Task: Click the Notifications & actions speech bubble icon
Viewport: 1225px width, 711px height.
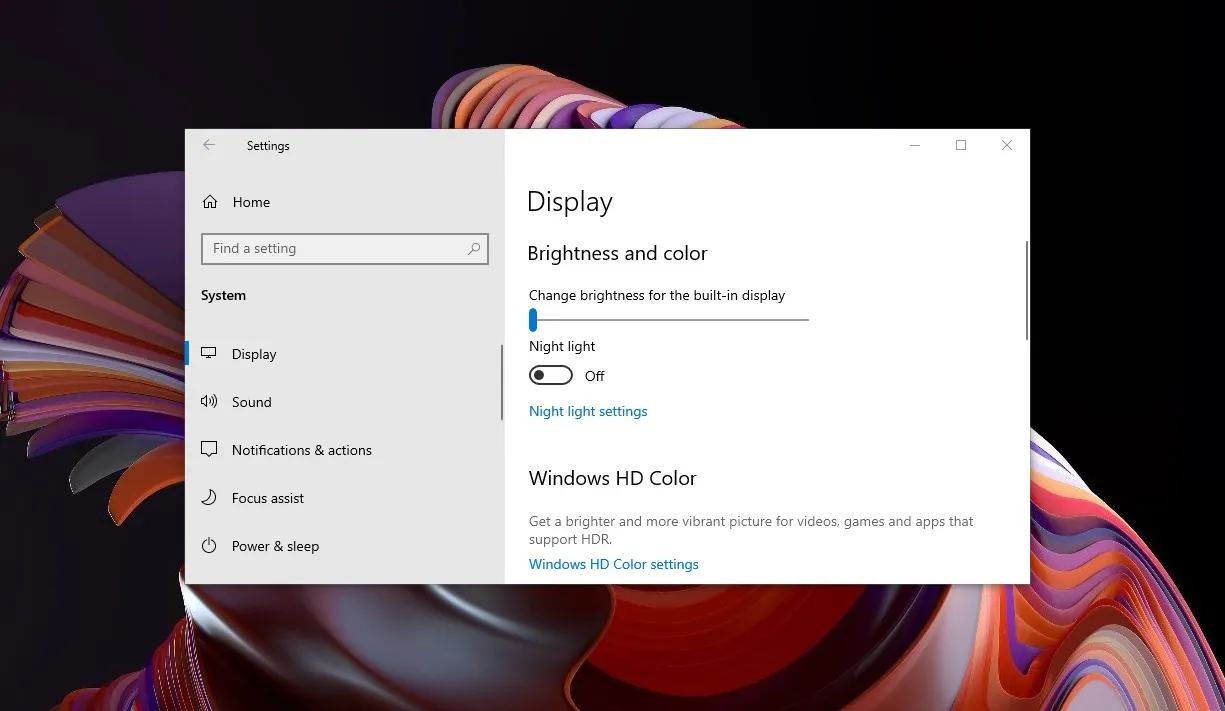Action: pyautogui.click(x=209, y=450)
